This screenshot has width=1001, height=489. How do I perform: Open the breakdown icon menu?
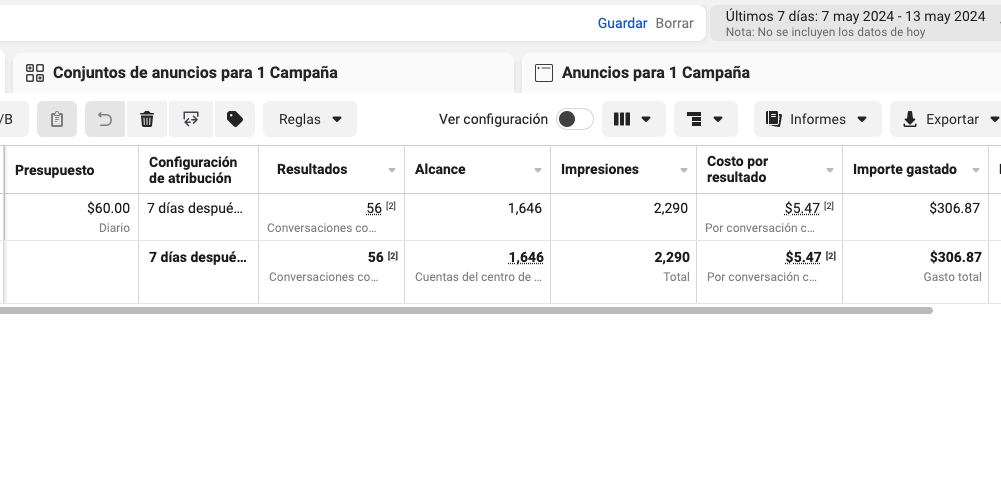point(705,119)
